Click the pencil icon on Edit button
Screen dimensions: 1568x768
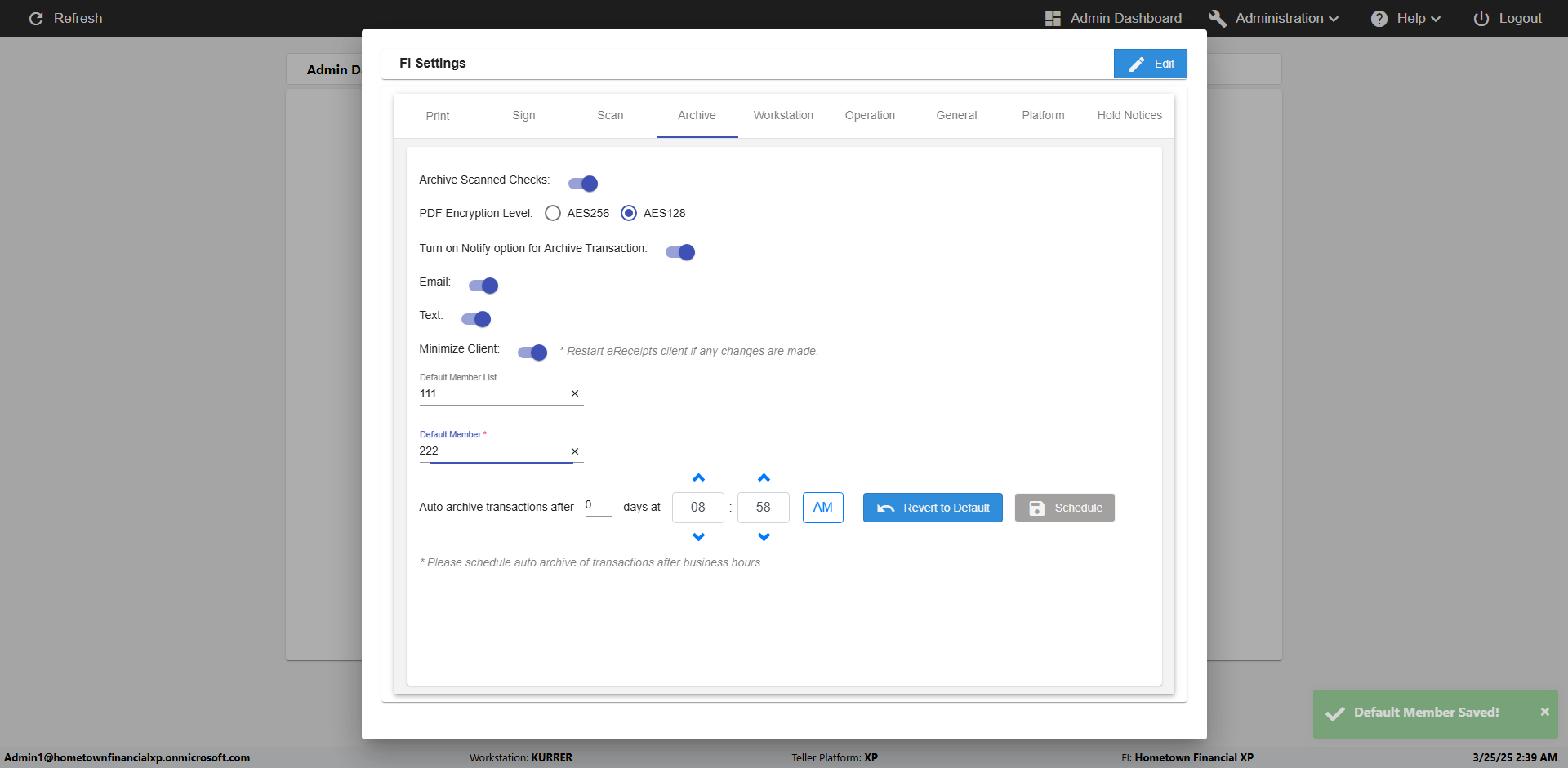tap(1137, 64)
